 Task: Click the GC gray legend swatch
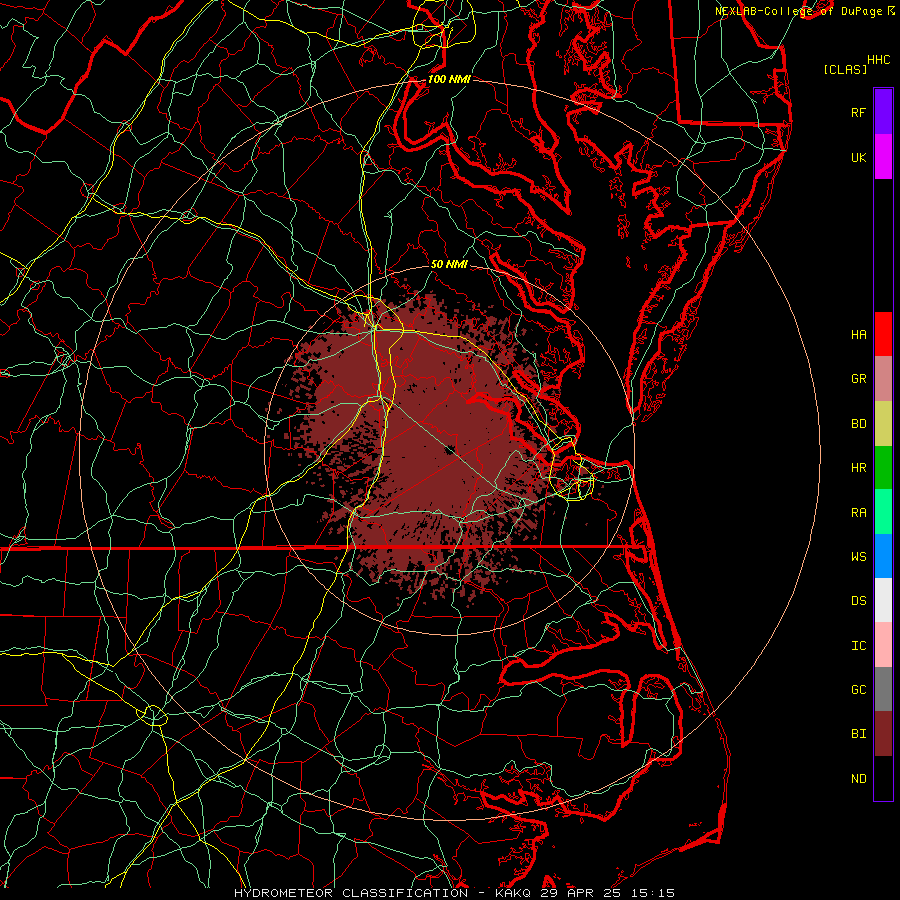[x=883, y=689]
